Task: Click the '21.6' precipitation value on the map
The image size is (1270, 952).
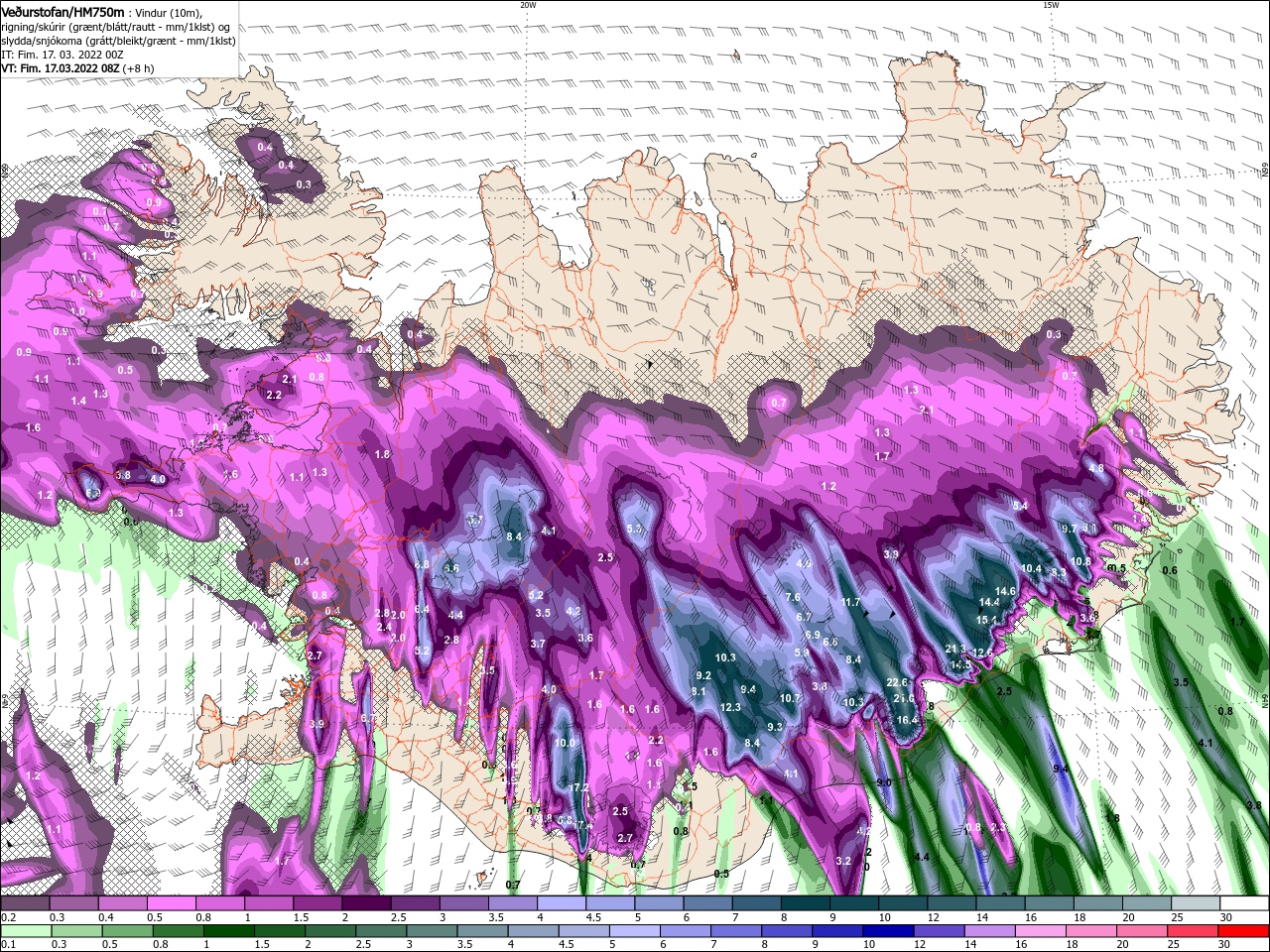Action: tap(904, 699)
